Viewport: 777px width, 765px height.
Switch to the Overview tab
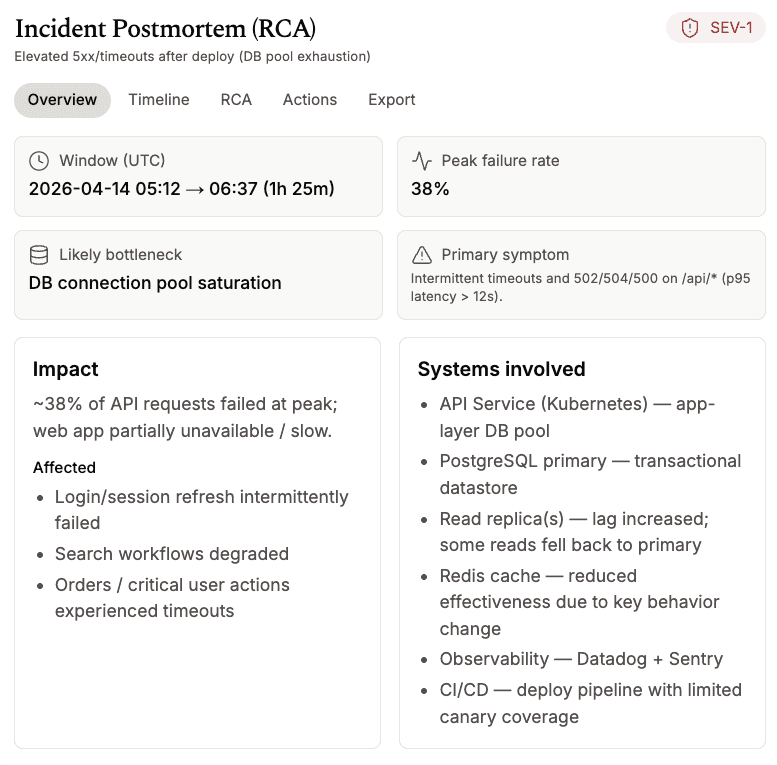tap(62, 100)
